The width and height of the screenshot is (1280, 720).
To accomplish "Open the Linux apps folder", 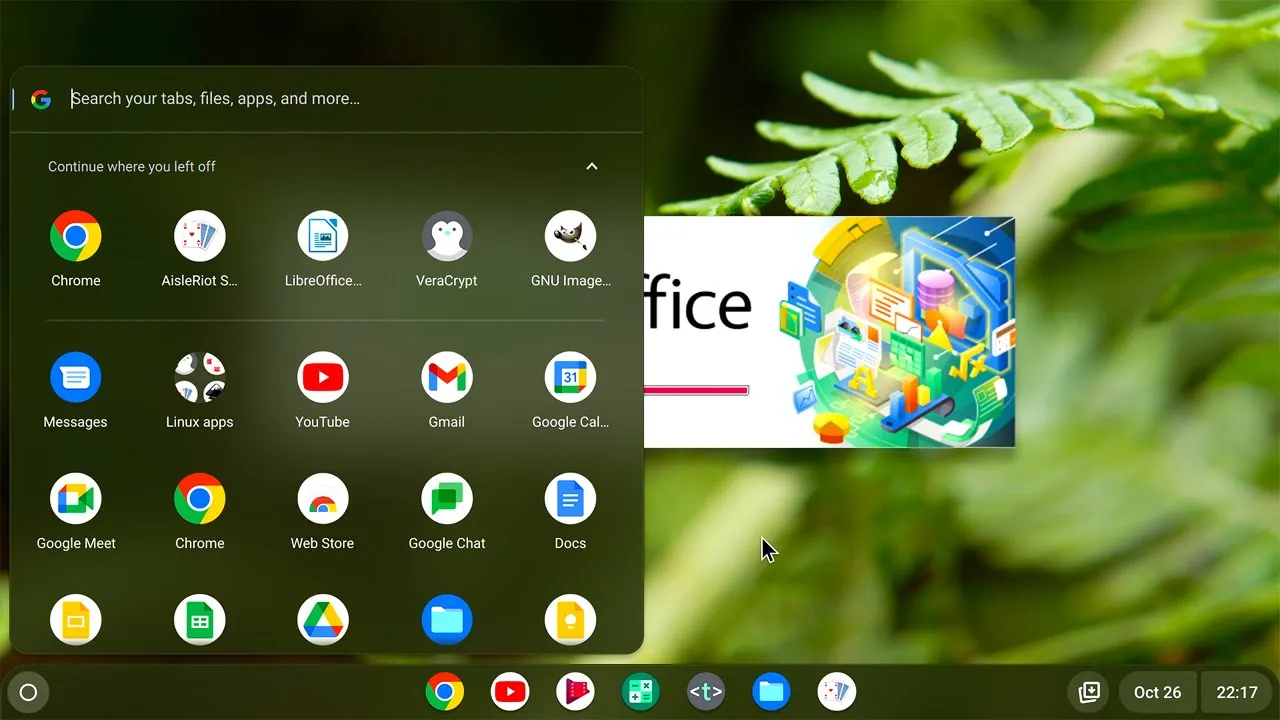I will click(x=200, y=378).
